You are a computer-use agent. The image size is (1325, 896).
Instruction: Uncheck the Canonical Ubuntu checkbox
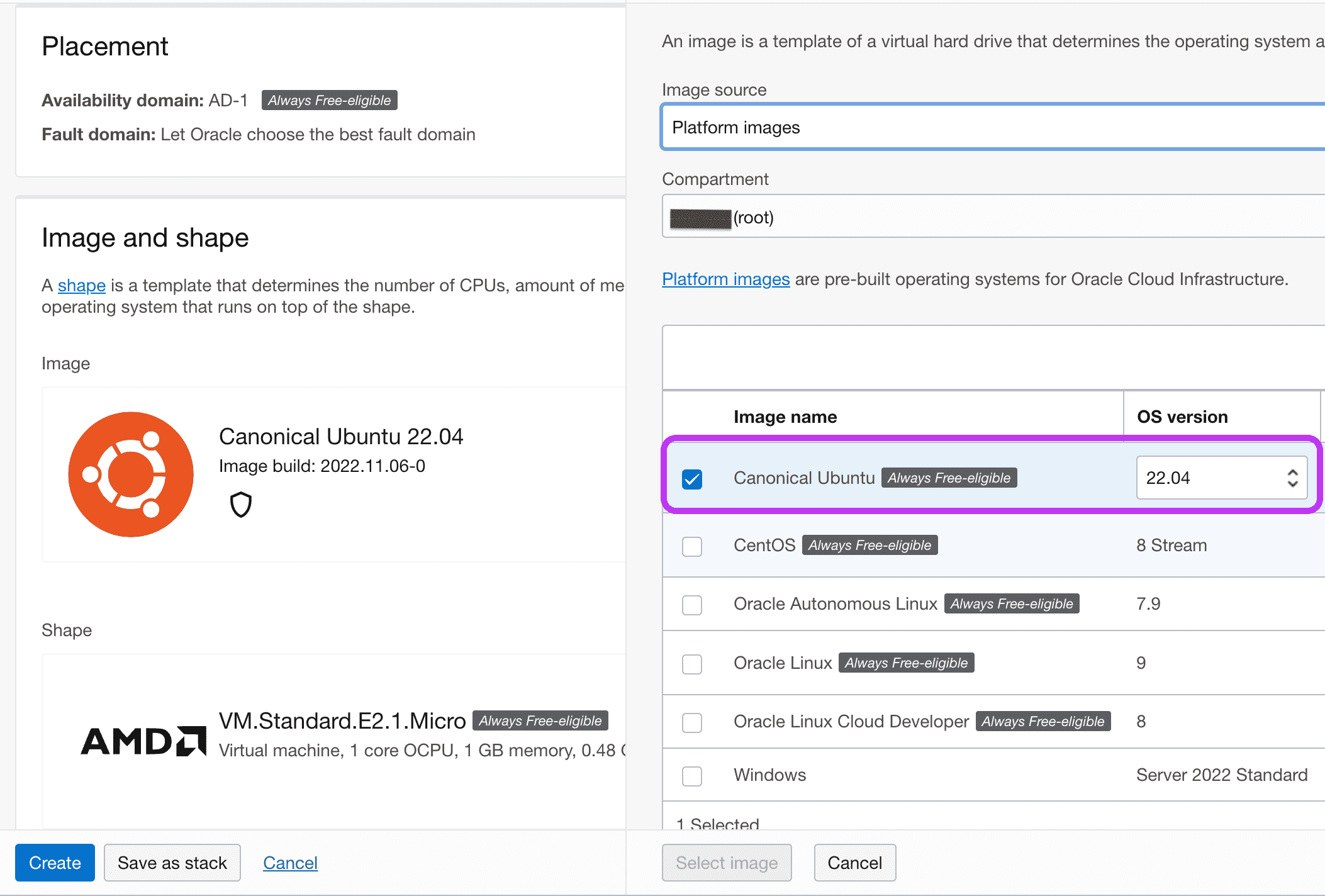click(x=692, y=479)
